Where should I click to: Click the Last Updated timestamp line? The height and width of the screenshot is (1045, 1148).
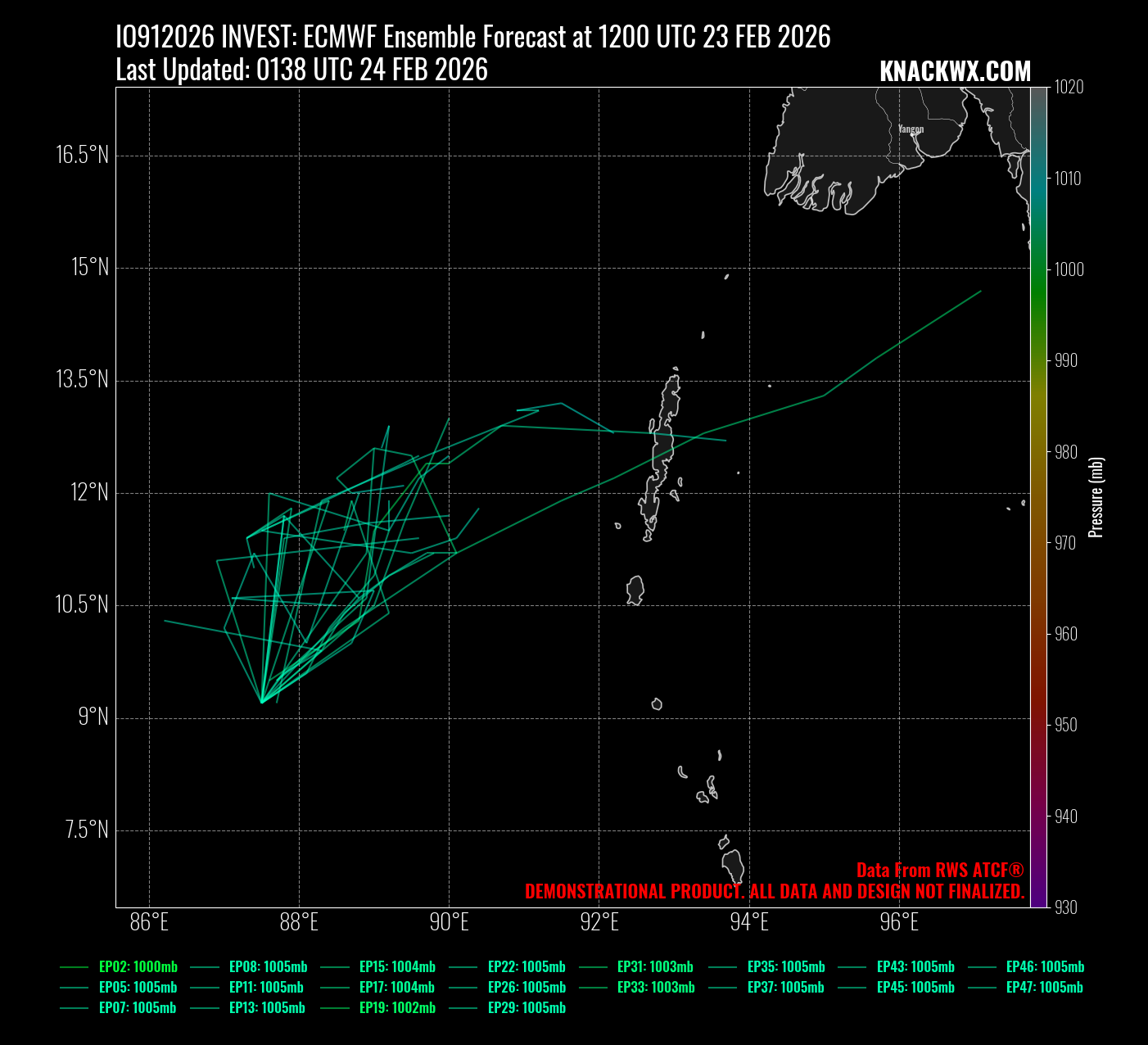tap(301, 70)
